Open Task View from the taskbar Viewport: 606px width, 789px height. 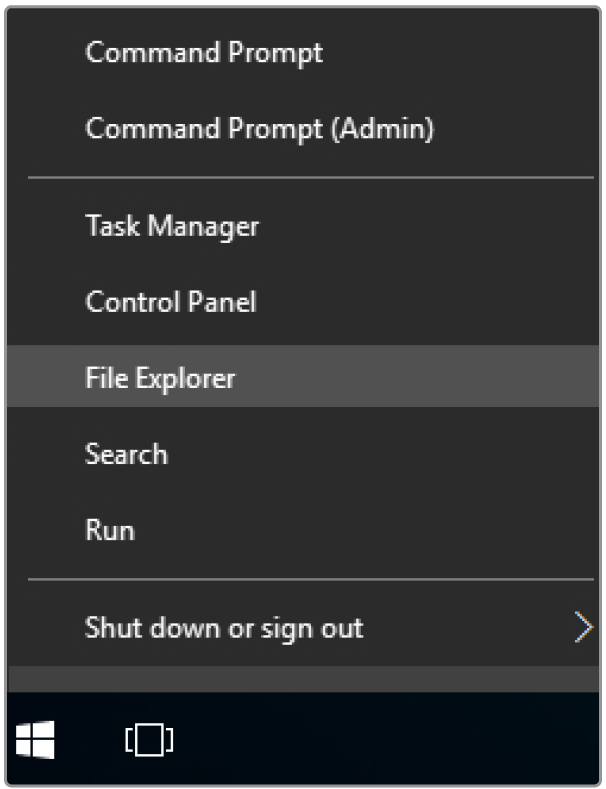(149, 740)
